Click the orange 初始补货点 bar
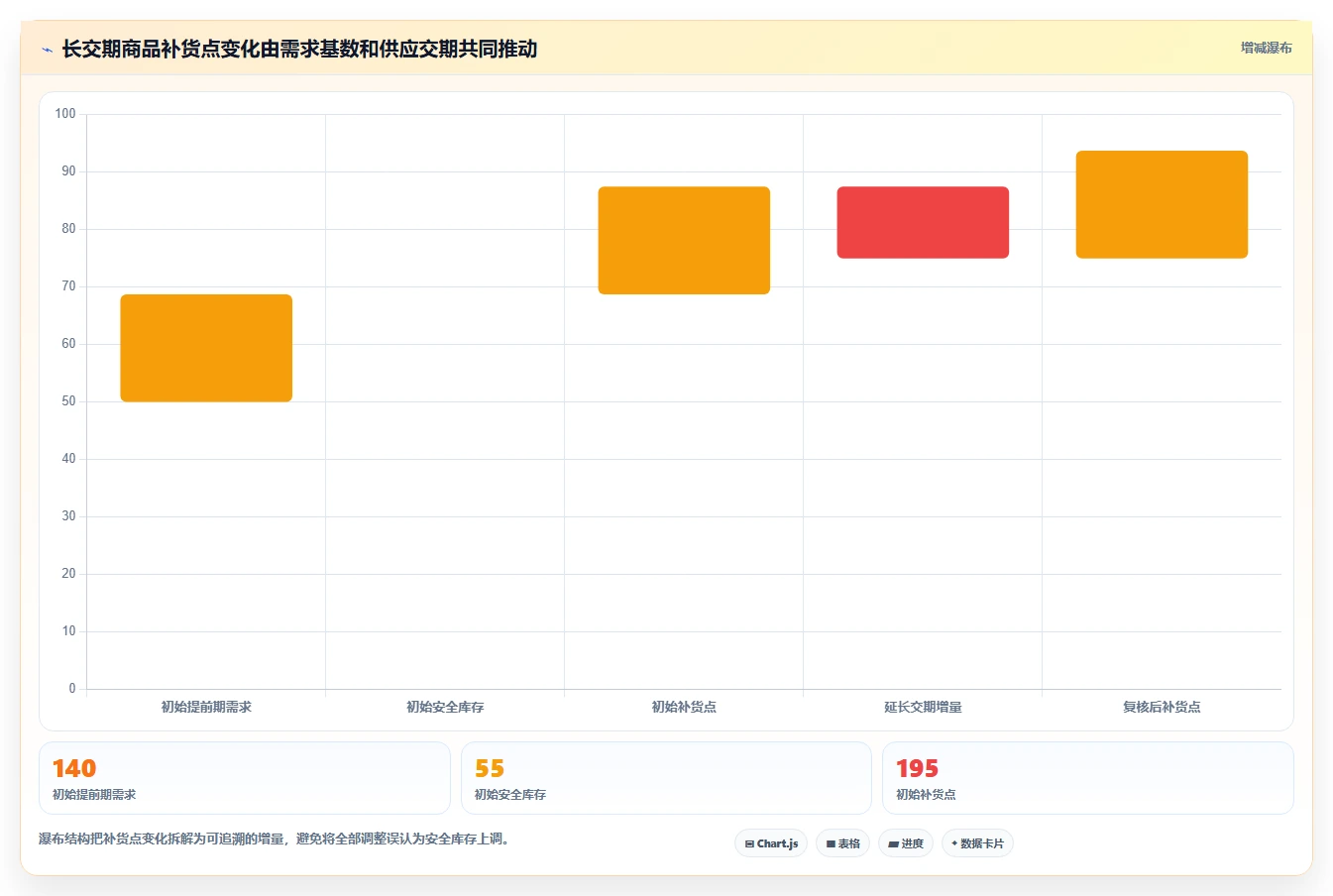The width and height of the screenshot is (1333, 896). [x=684, y=241]
